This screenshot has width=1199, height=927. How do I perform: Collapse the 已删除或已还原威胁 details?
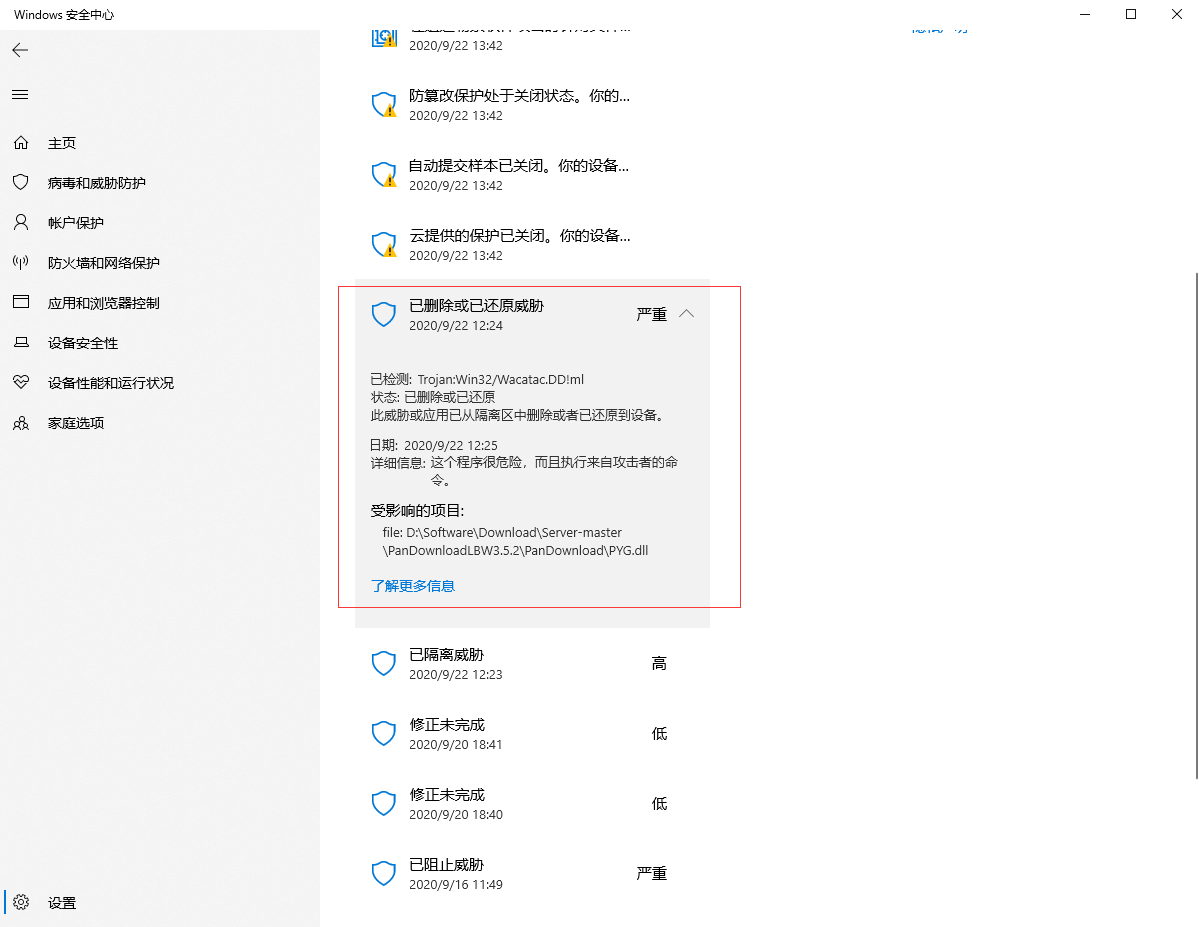[687, 313]
